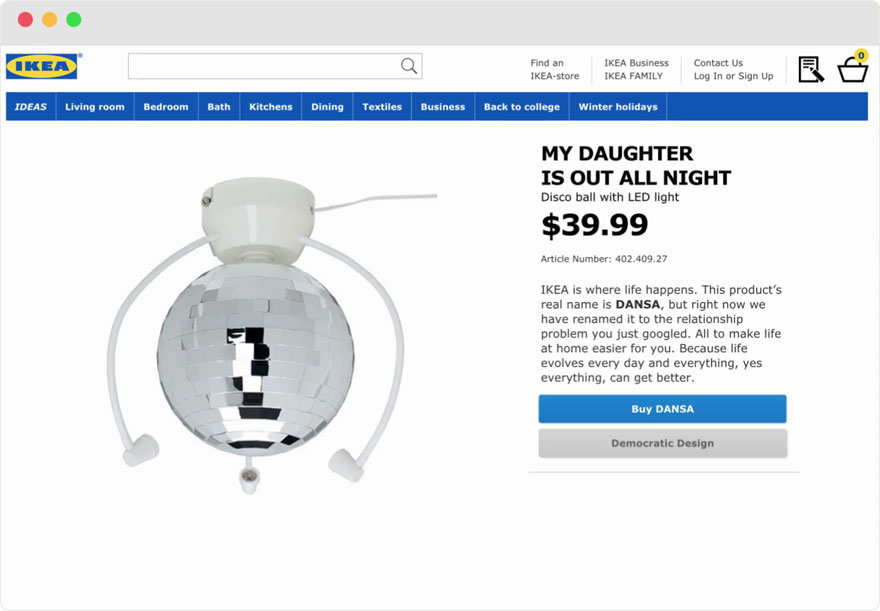Screen dimensions: 880x611
Task: Click the yellow minimize window button
Action: tap(49, 20)
